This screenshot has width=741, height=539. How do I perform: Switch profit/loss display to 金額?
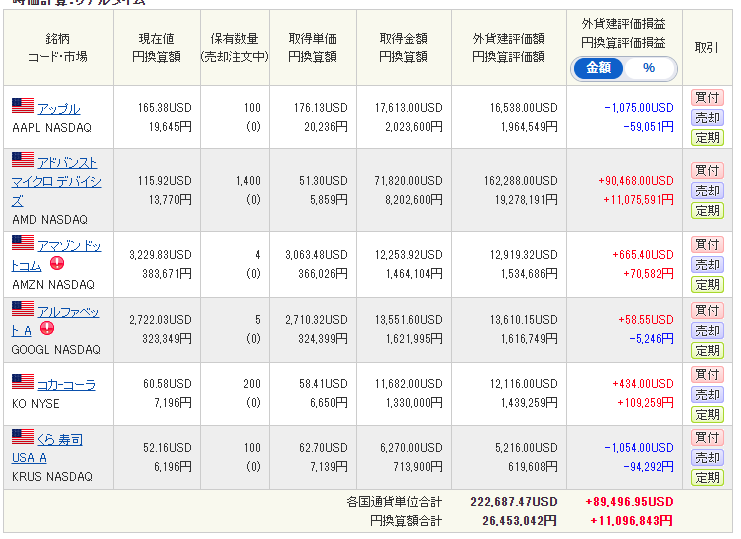click(x=598, y=68)
